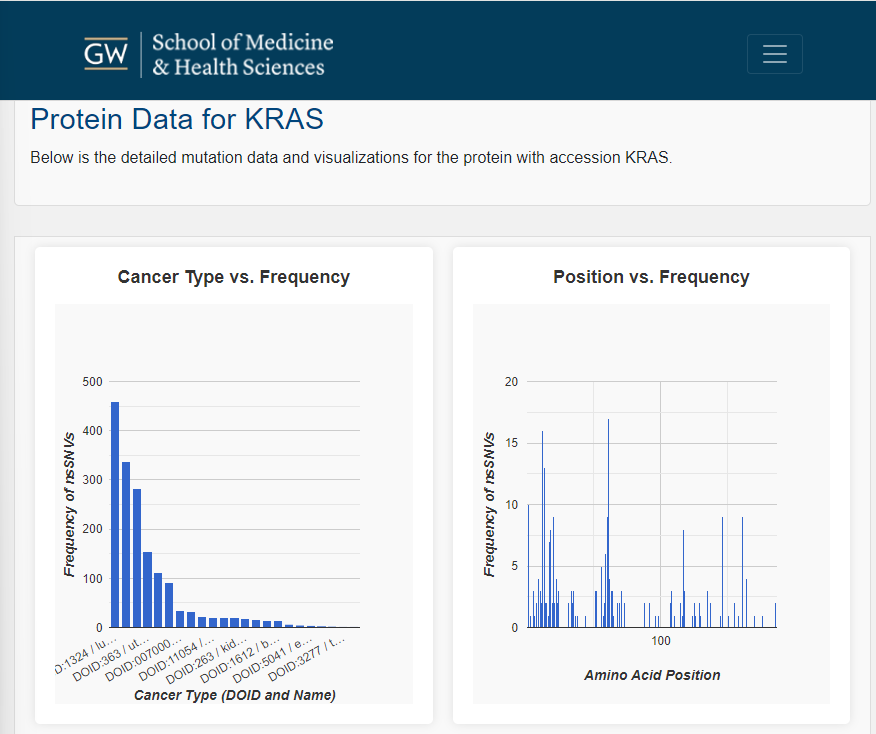Click the DOID:1612 / b... axis label
This screenshot has width=876, height=734.
(x=240, y=660)
